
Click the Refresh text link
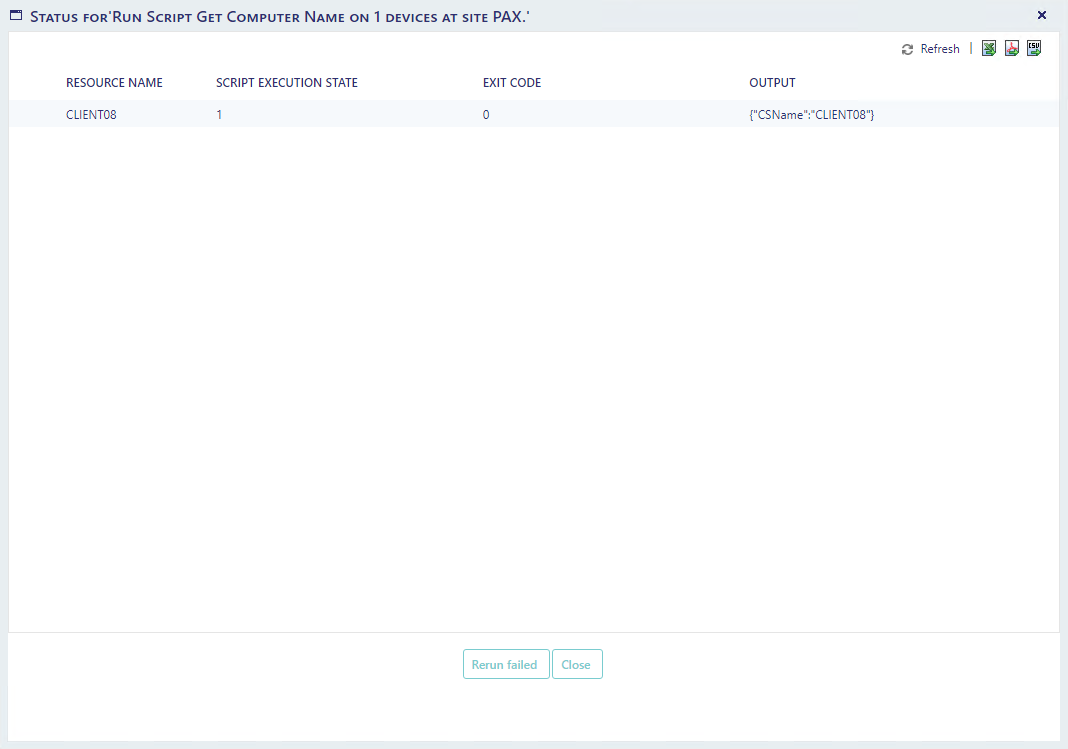click(x=940, y=49)
